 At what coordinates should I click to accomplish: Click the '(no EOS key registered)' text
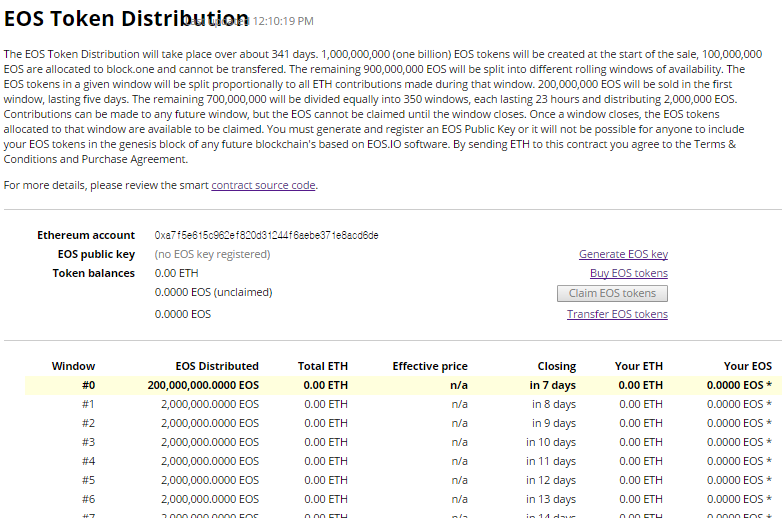point(212,254)
